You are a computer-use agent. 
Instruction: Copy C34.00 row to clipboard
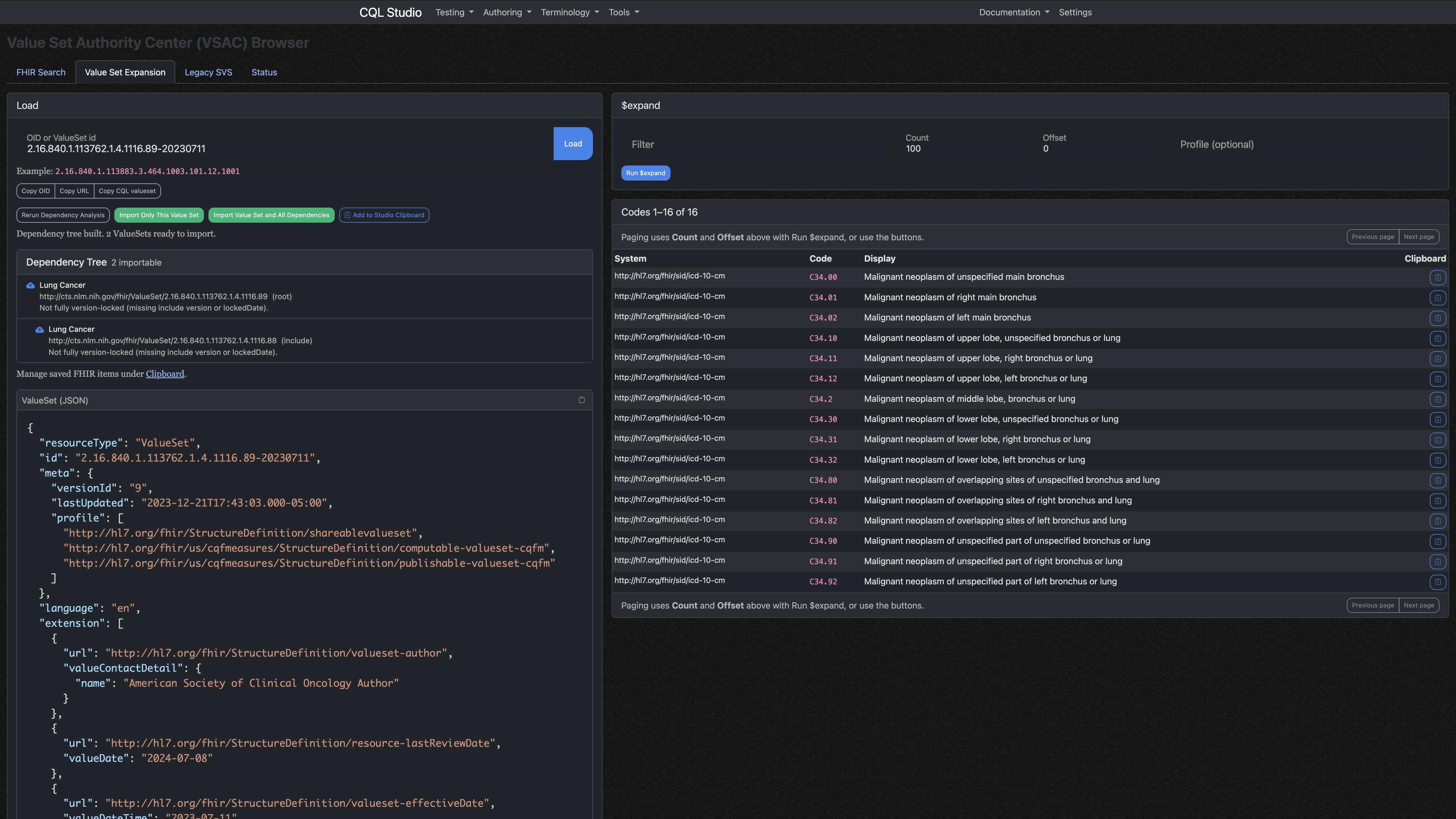click(1437, 277)
